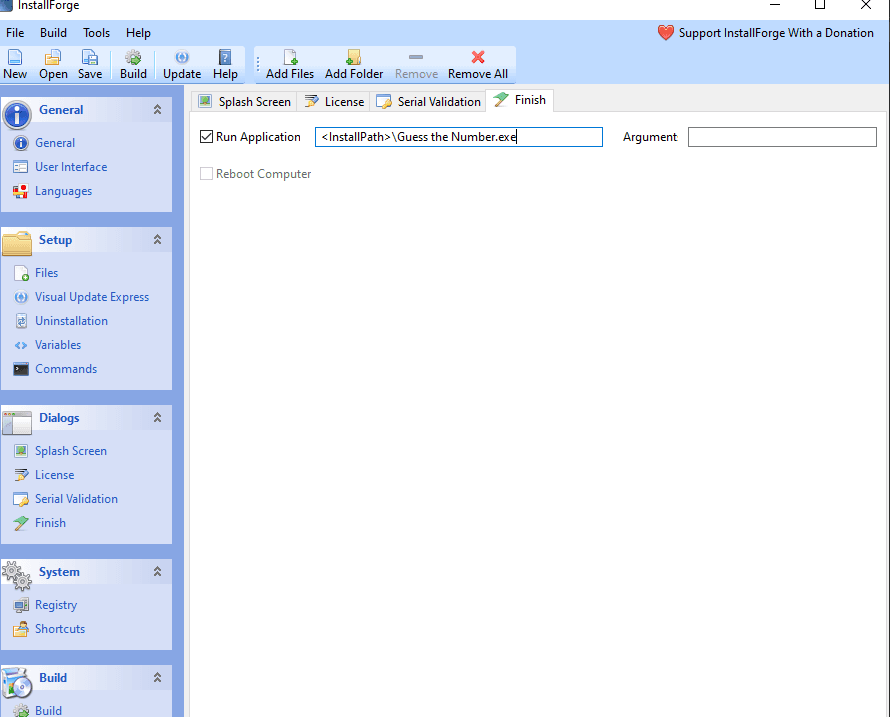Open Serial Validation sidebar item
This screenshot has width=890, height=717.
(76, 499)
